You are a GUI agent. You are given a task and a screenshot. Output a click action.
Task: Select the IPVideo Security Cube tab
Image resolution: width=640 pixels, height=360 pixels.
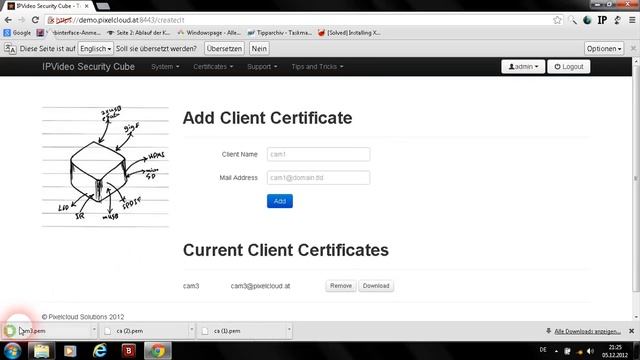pos(47,6)
